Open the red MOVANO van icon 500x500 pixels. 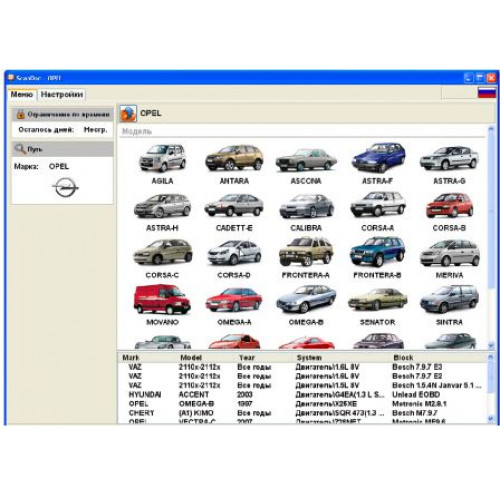162,299
